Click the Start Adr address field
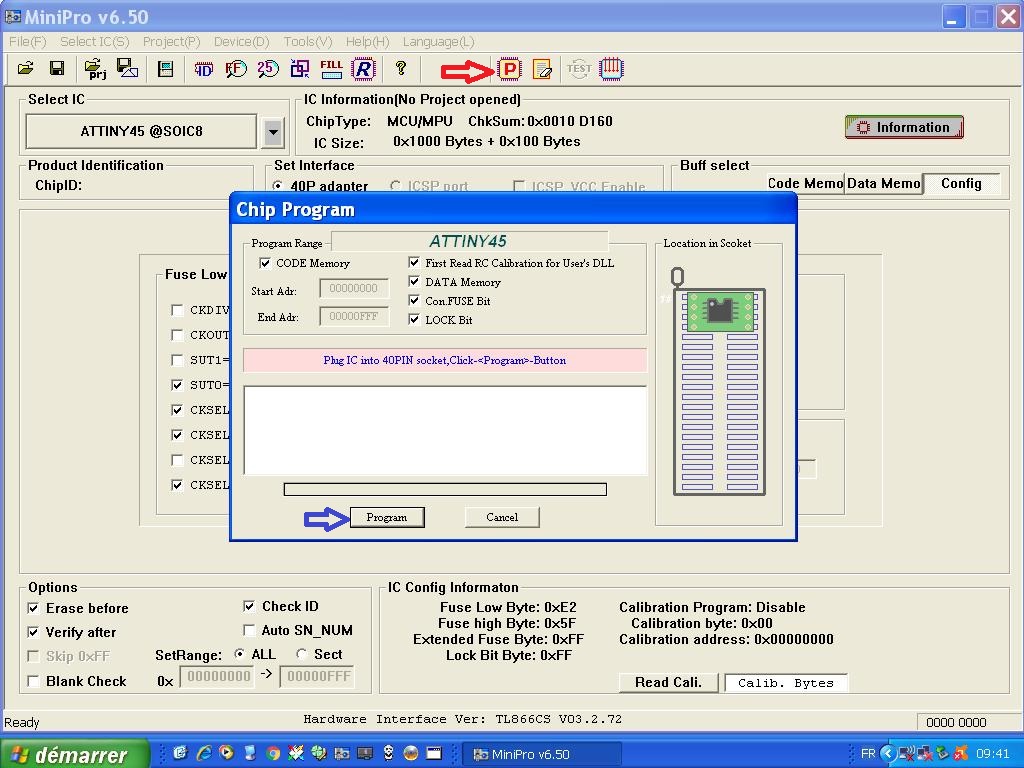The height and width of the screenshot is (768, 1024). click(x=354, y=288)
